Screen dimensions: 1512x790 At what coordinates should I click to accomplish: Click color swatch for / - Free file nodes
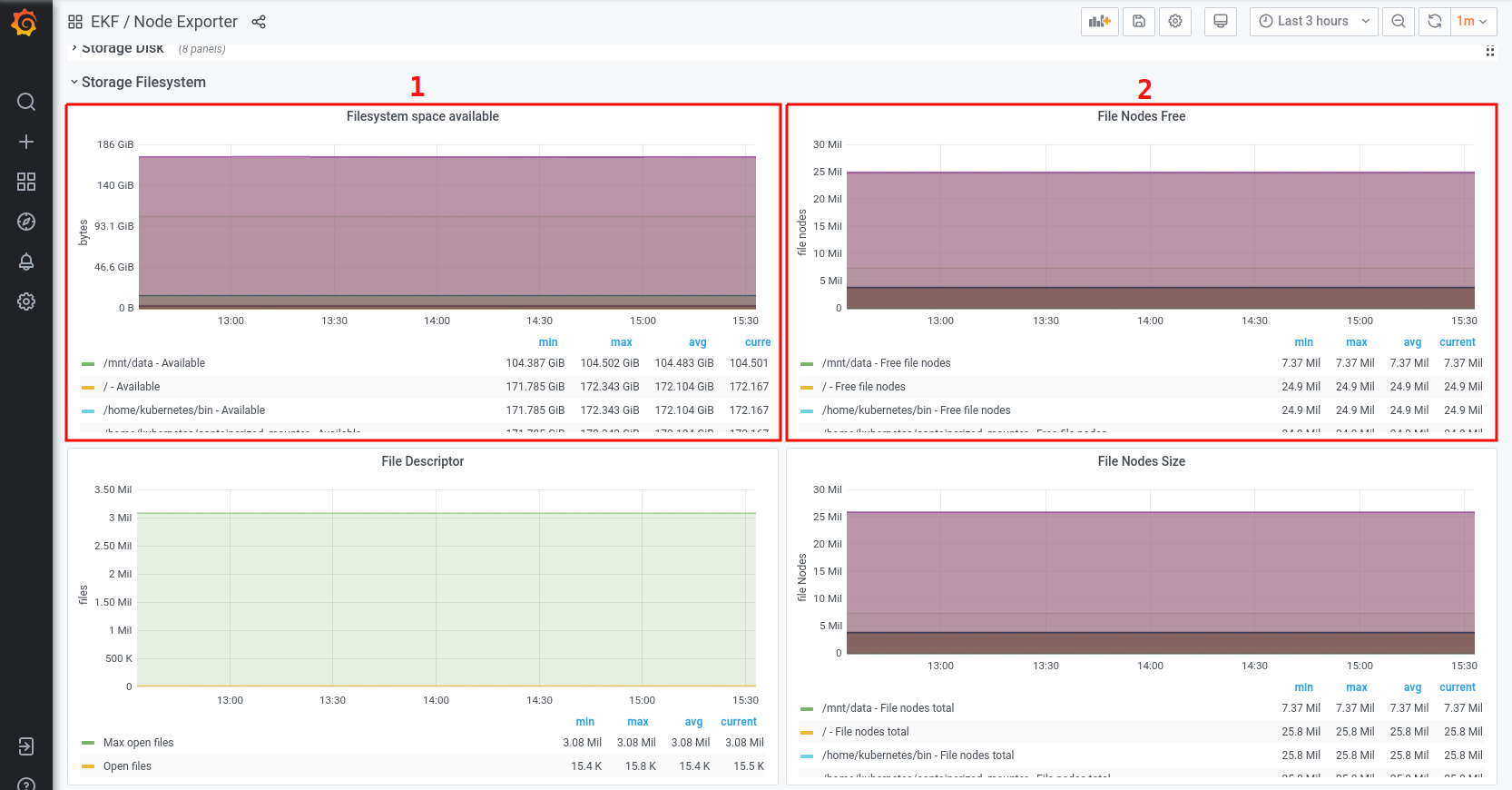pyautogui.click(x=807, y=388)
